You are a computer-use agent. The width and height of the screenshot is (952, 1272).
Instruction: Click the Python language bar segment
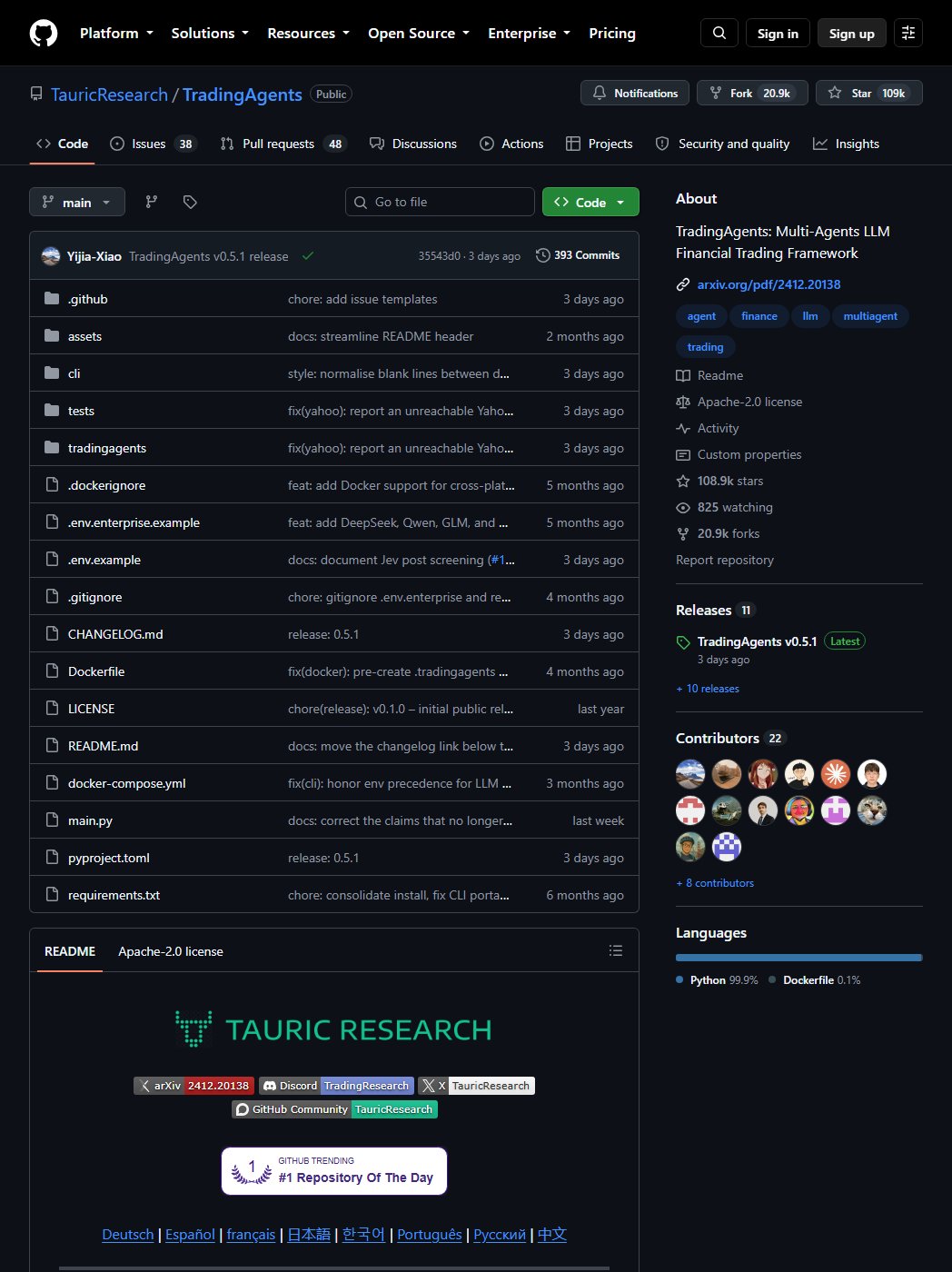tap(798, 958)
